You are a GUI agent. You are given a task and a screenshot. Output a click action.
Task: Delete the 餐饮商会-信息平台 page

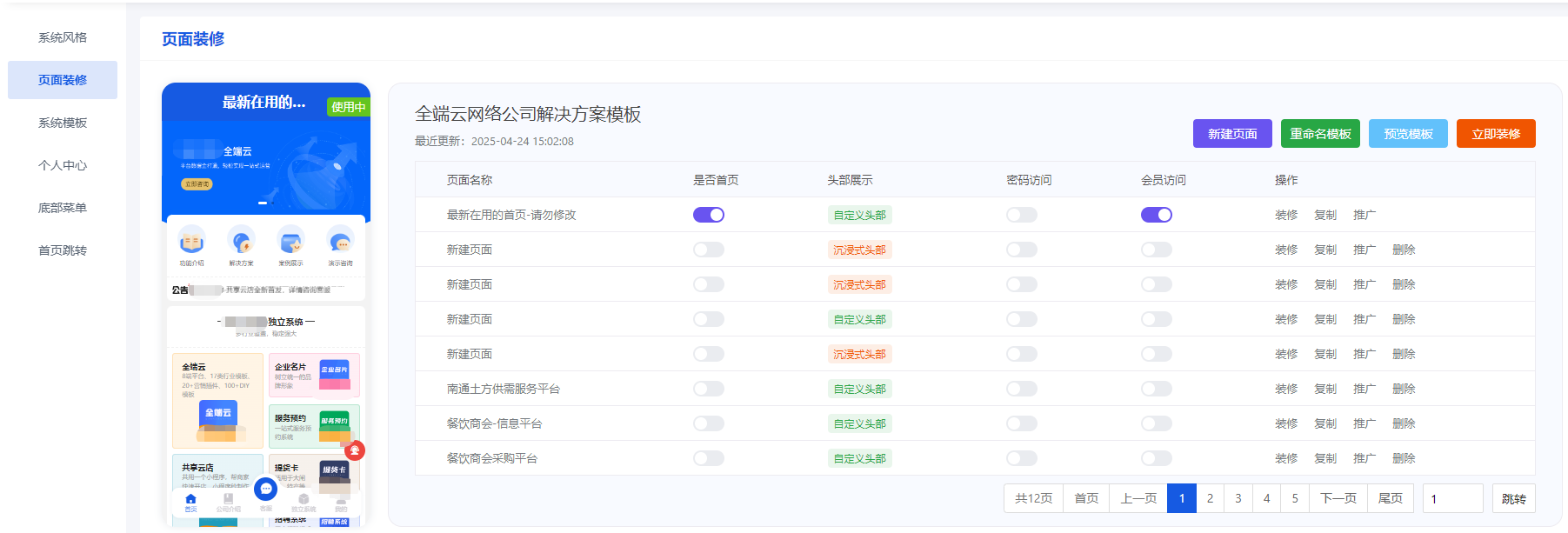[x=1404, y=423]
